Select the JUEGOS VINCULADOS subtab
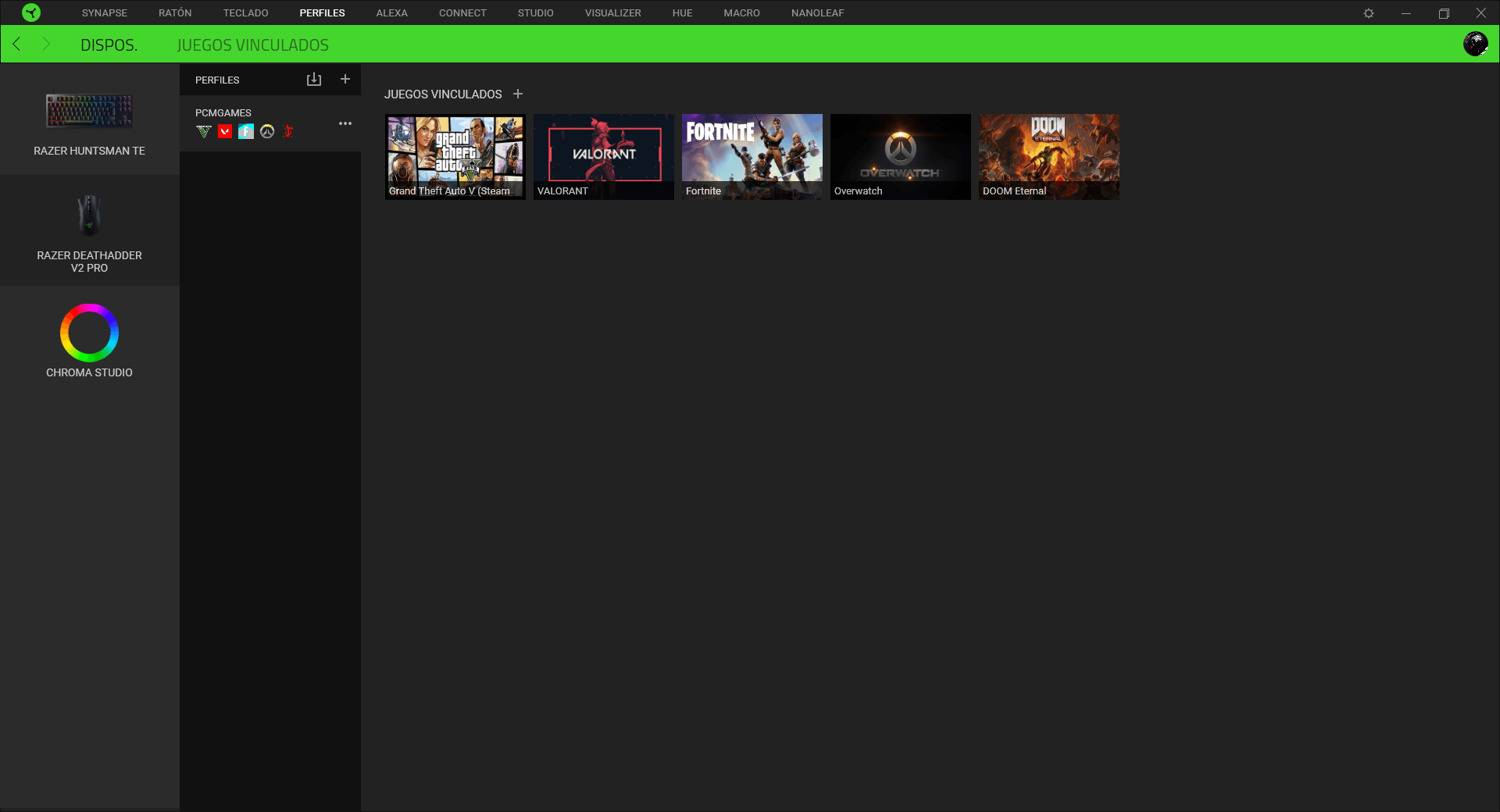Image resolution: width=1500 pixels, height=812 pixels. 252,45
